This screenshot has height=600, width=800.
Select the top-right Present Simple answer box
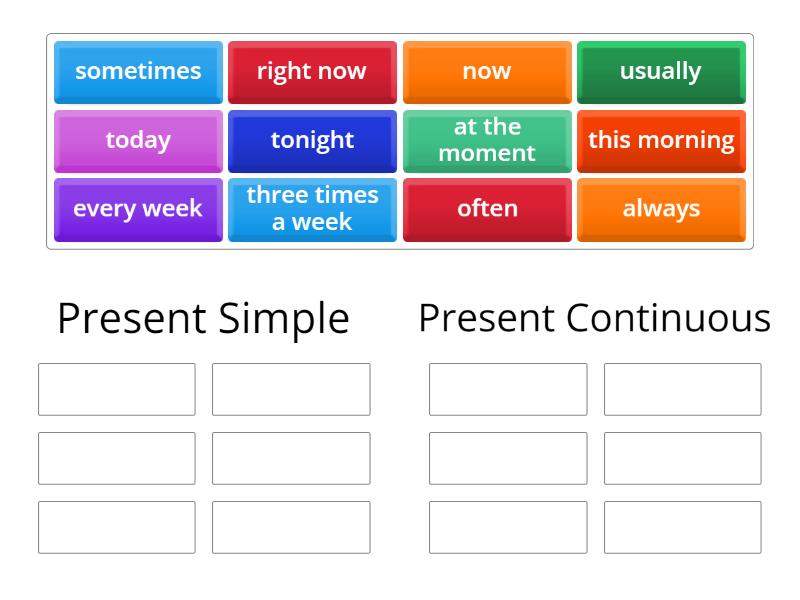tap(290, 389)
